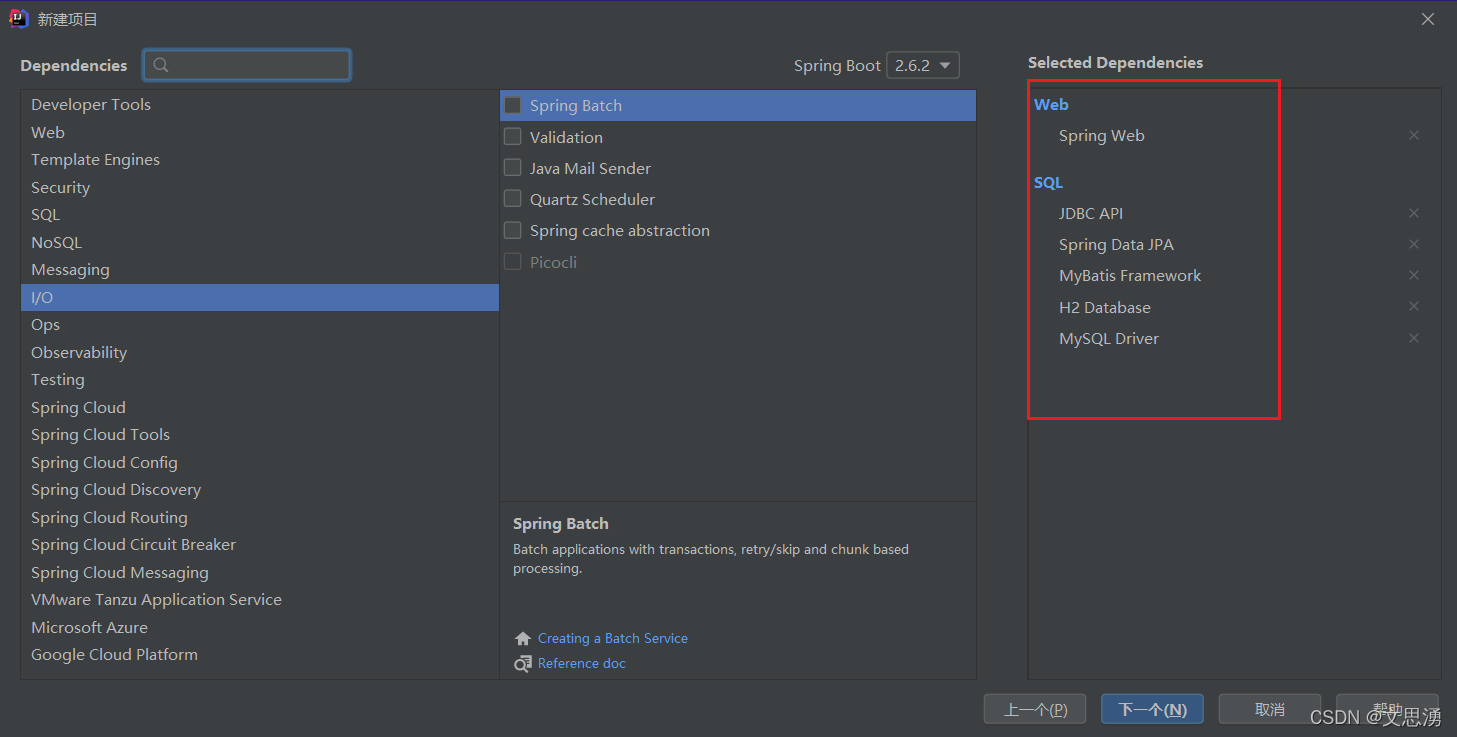The image size is (1457, 737).
Task: Open the NoSQL category
Action: [260, 242]
